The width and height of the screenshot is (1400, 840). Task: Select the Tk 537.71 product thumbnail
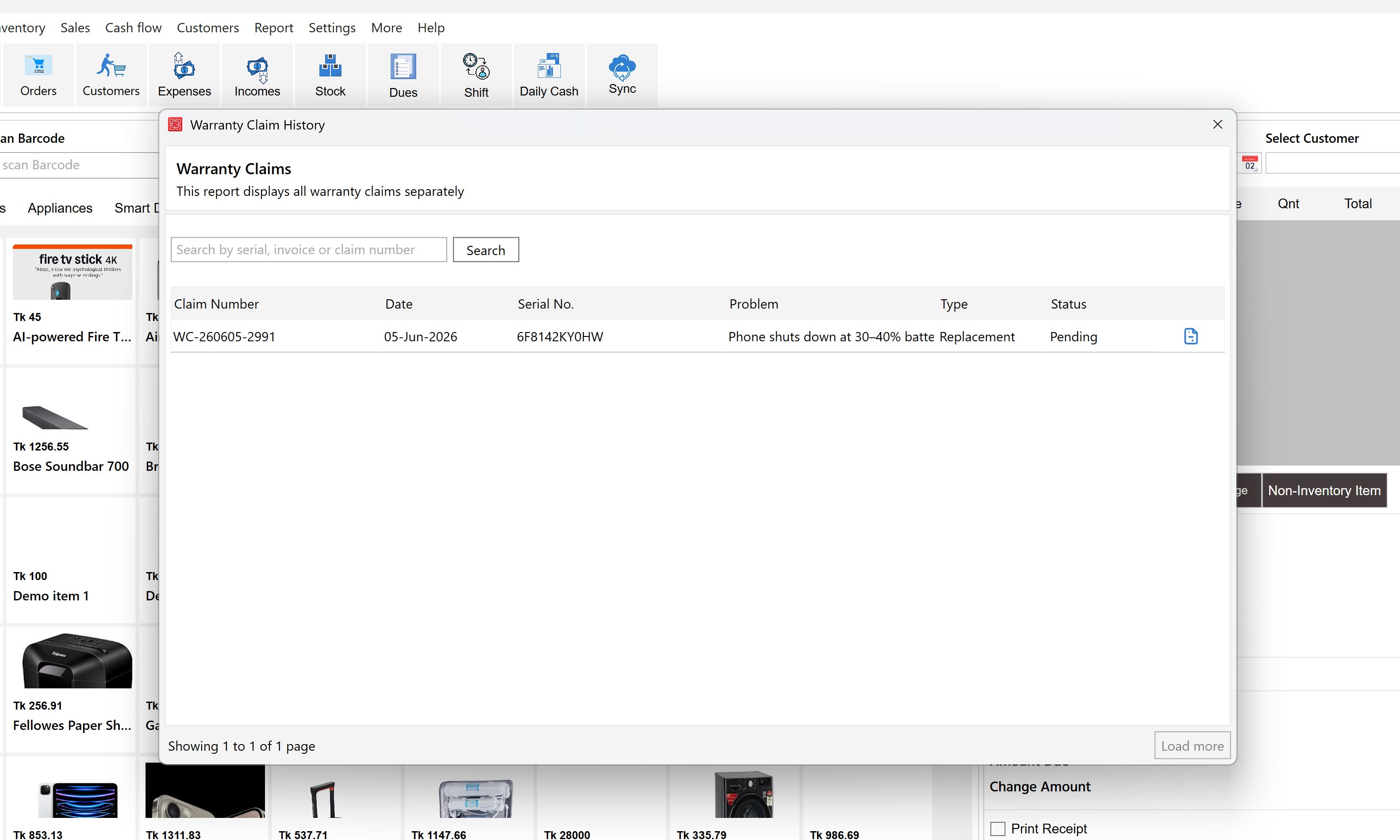click(325, 799)
